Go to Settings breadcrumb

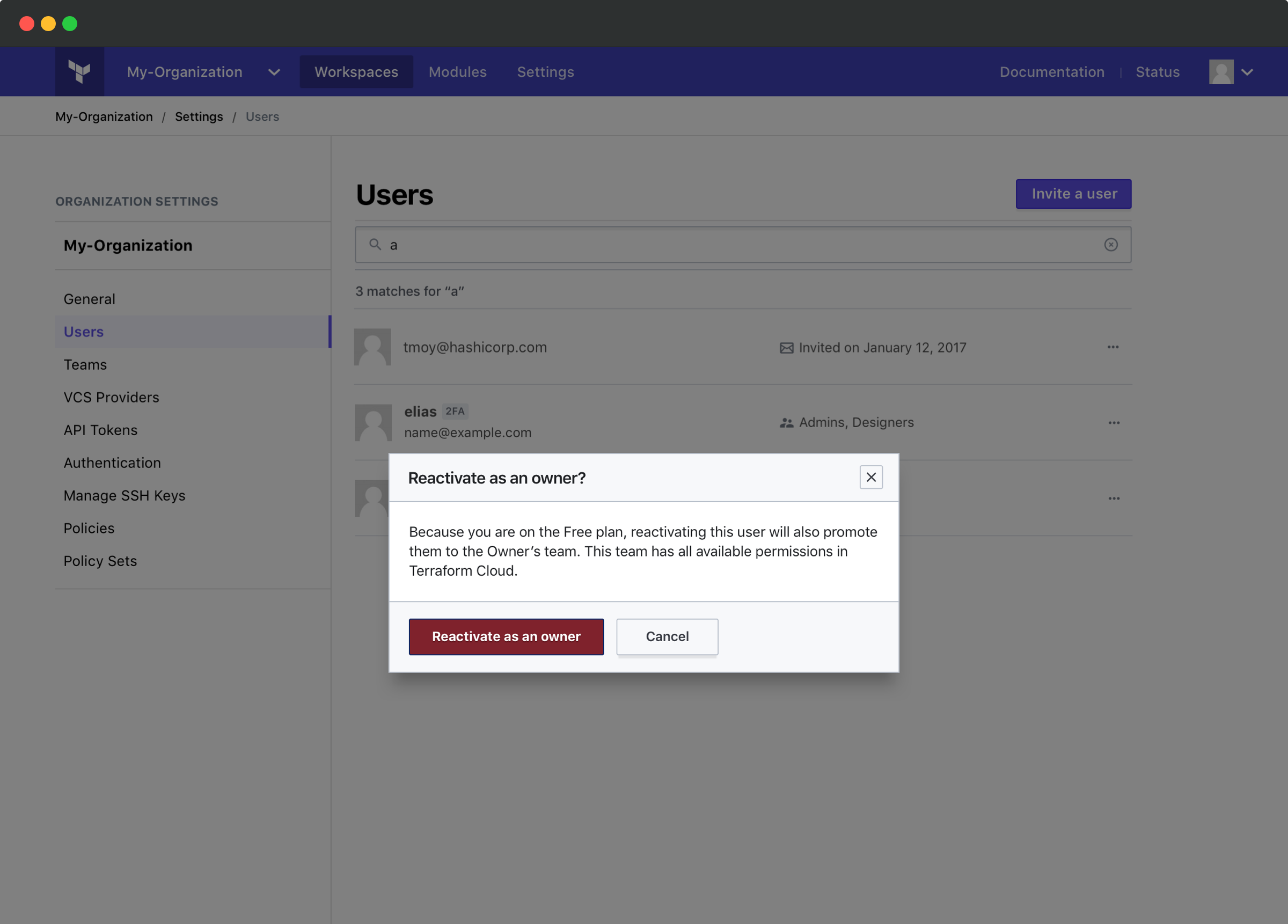pyautogui.click(x=199, y=116)
